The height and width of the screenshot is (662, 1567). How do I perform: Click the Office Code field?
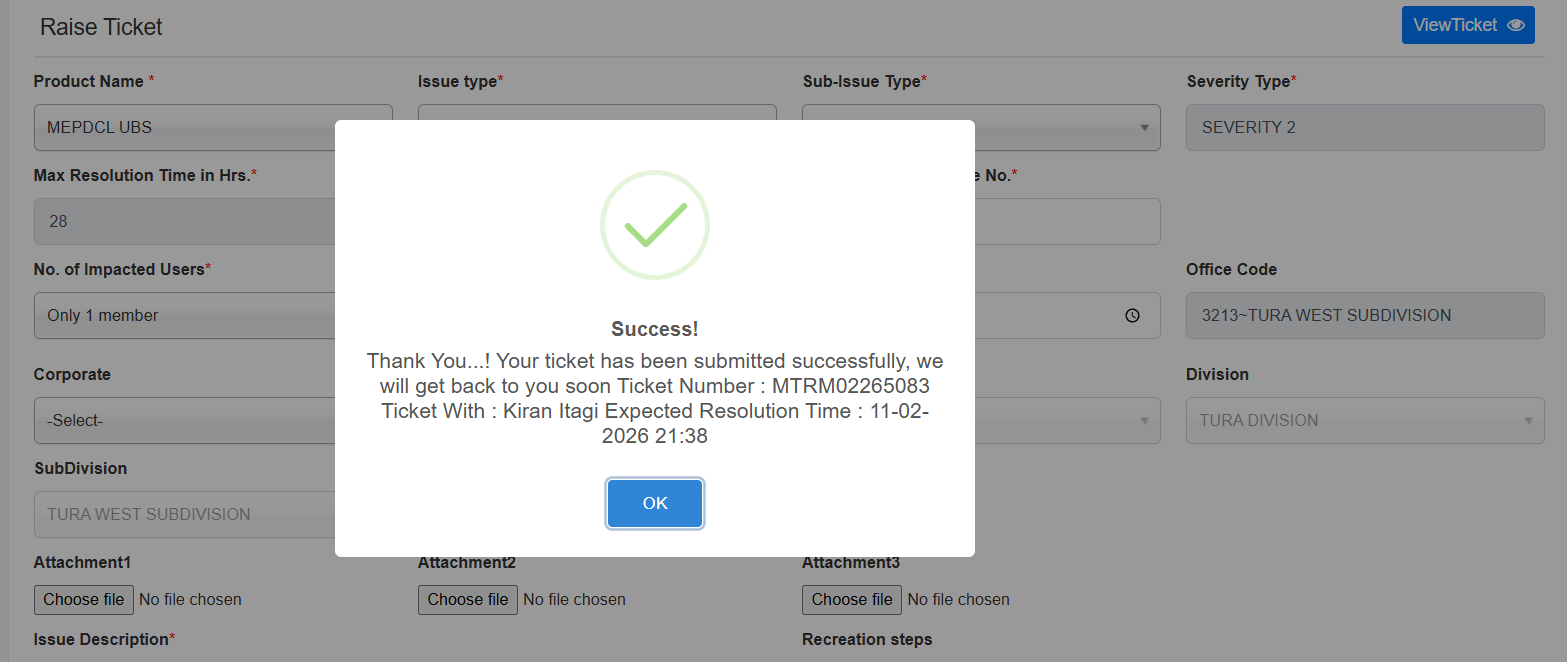(1364, 315)
